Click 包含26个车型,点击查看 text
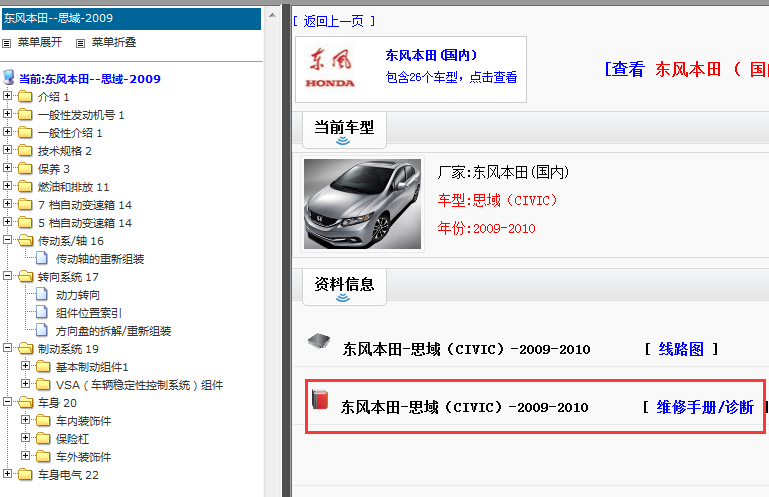The width and height of the screenshot is (769, 497). [451, 78]
